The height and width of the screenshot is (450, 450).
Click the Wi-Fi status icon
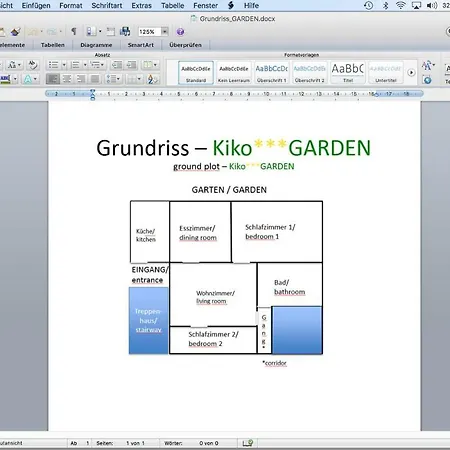pos(400,5)
